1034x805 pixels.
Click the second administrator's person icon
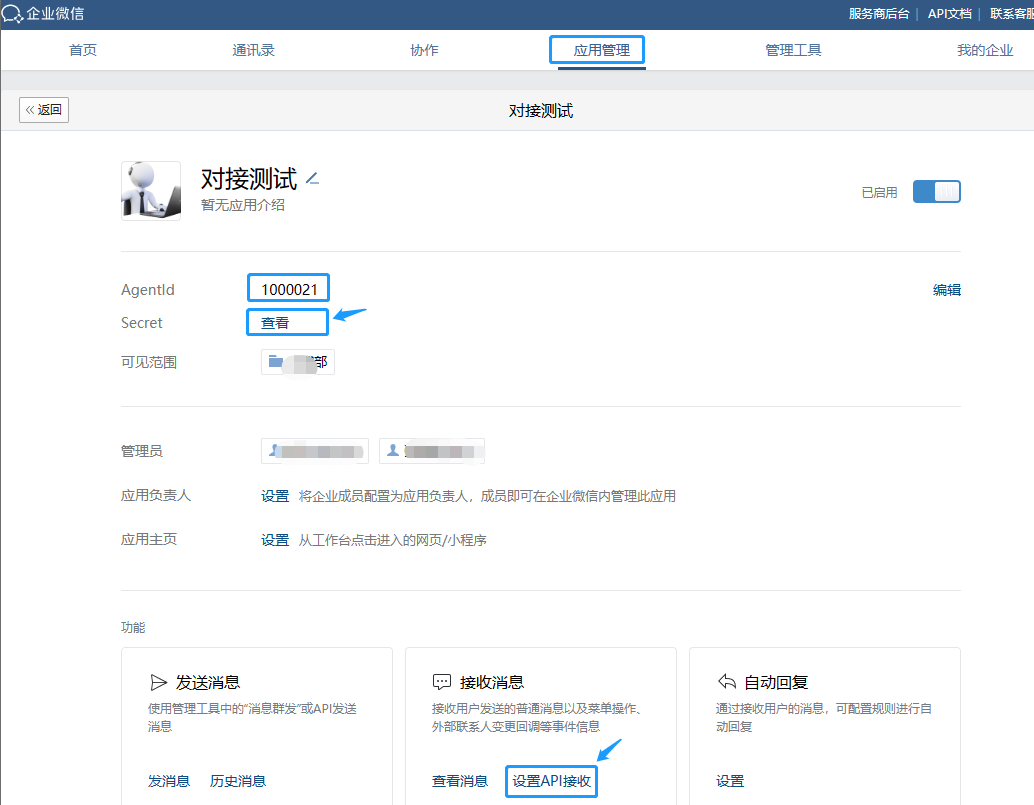pyautogui.click(x=392, y=451)
